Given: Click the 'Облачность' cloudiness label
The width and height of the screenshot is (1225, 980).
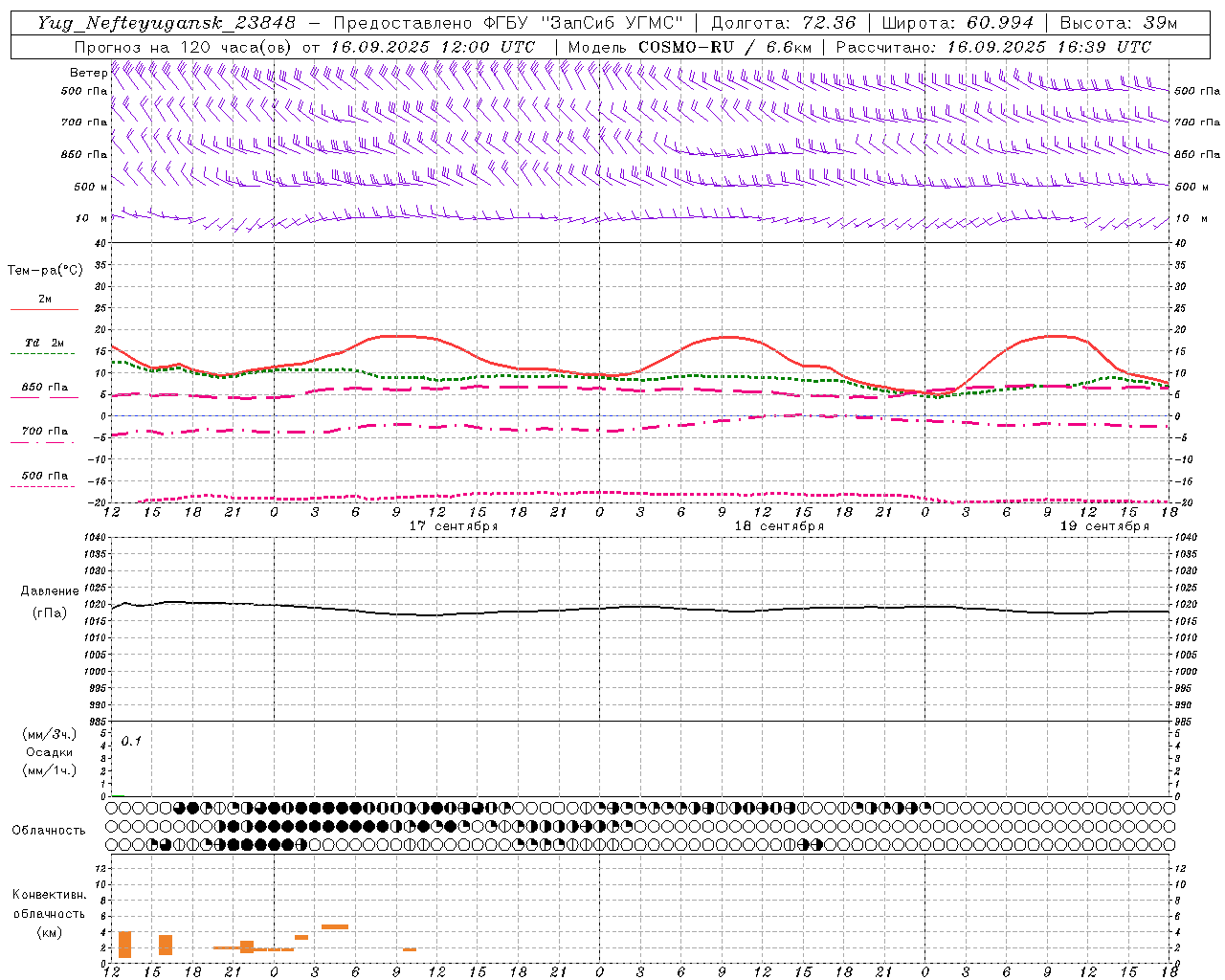Looking at the screenshot, I should pos(49,831).
